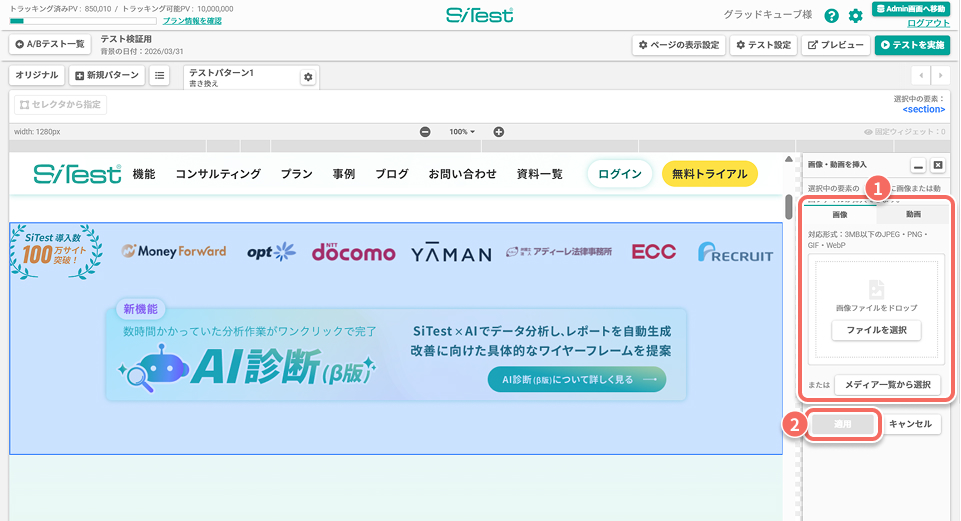The width and height of the screenshot is (961, 521).
Task: Click コンサルティング in the site nav
Action: [x=218, y=174]
